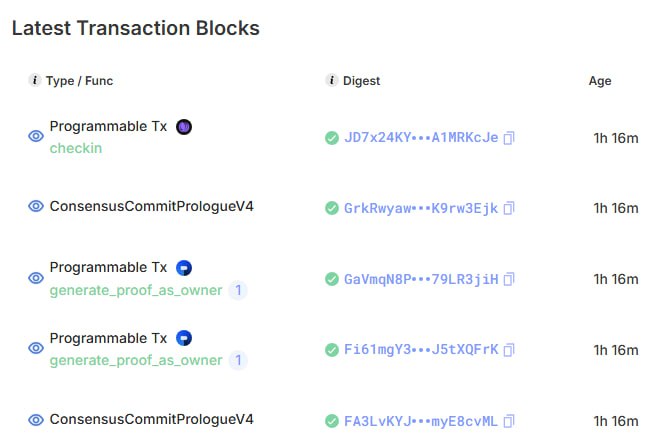Click the purple app icon beside checkin transaction

tap(184, 127)
